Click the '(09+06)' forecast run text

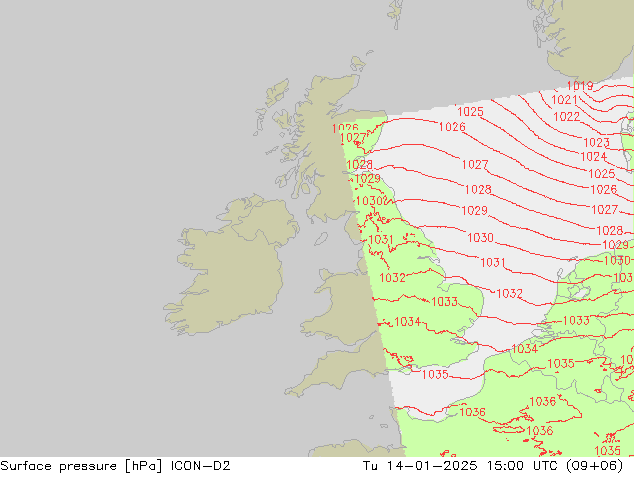[x=594, y=466]
